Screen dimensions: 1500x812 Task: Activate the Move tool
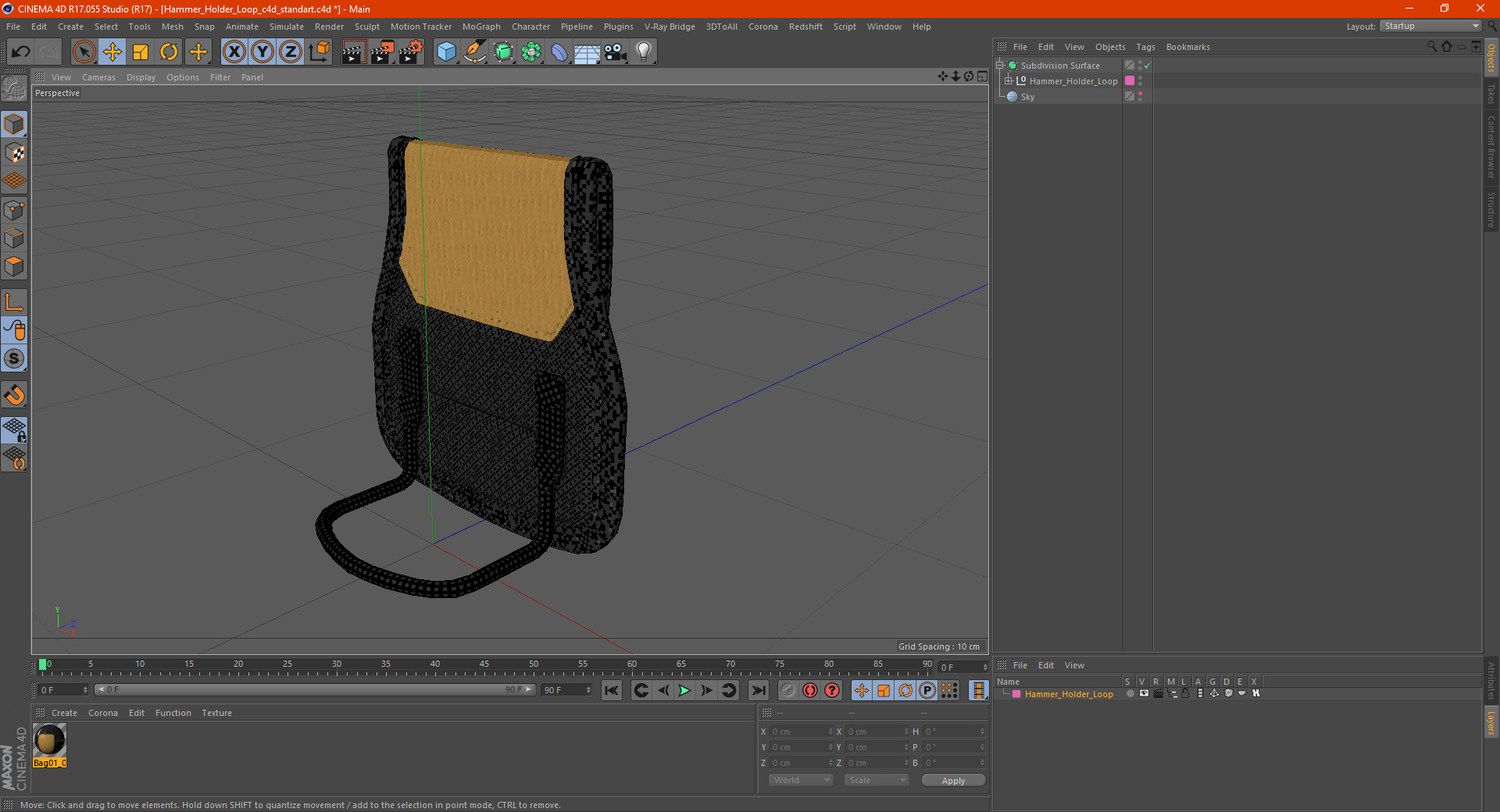(x=112, y=52)
